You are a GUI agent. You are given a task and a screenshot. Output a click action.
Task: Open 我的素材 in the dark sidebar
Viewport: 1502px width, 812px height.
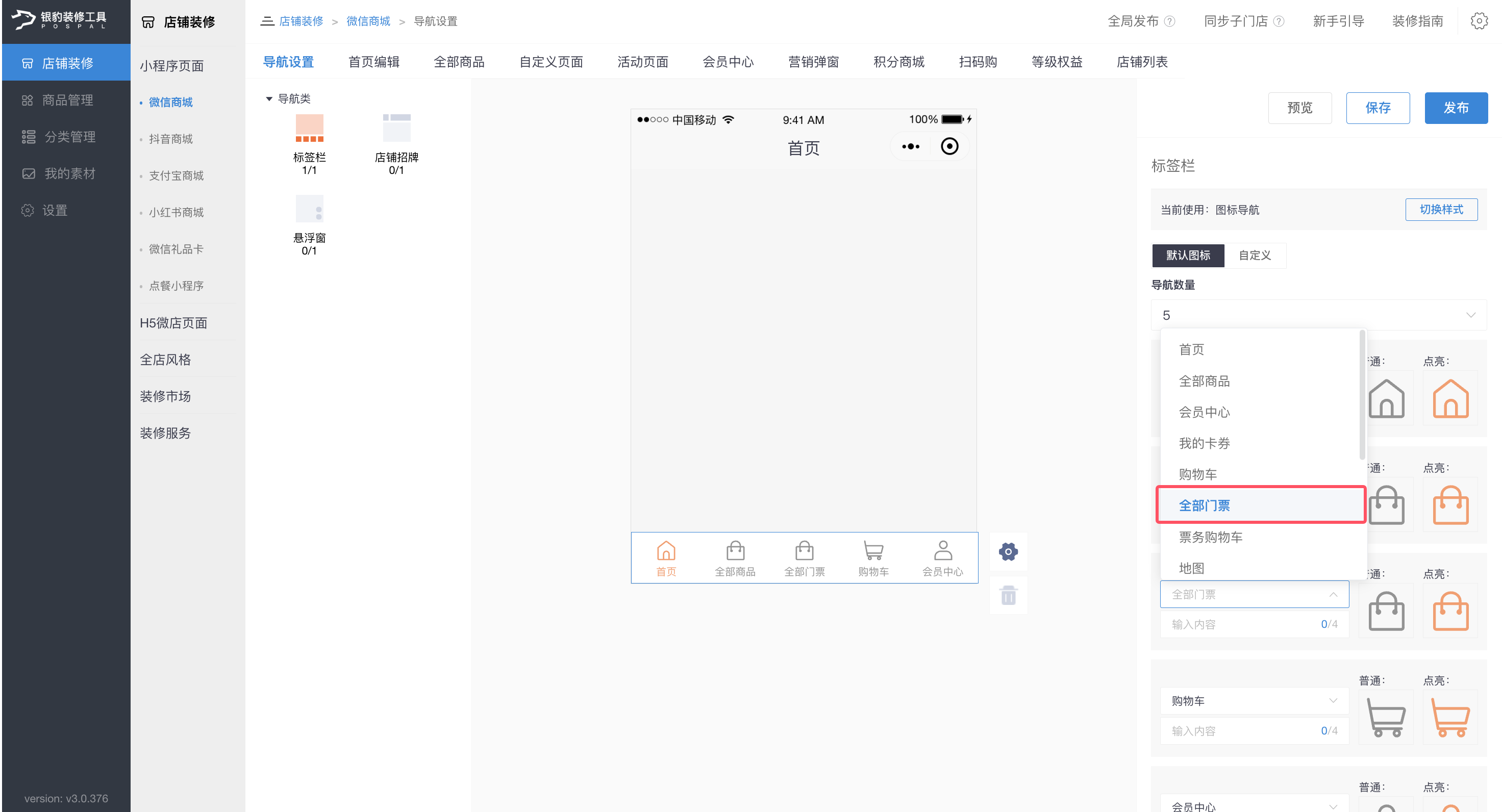click(x=66, y=173)
